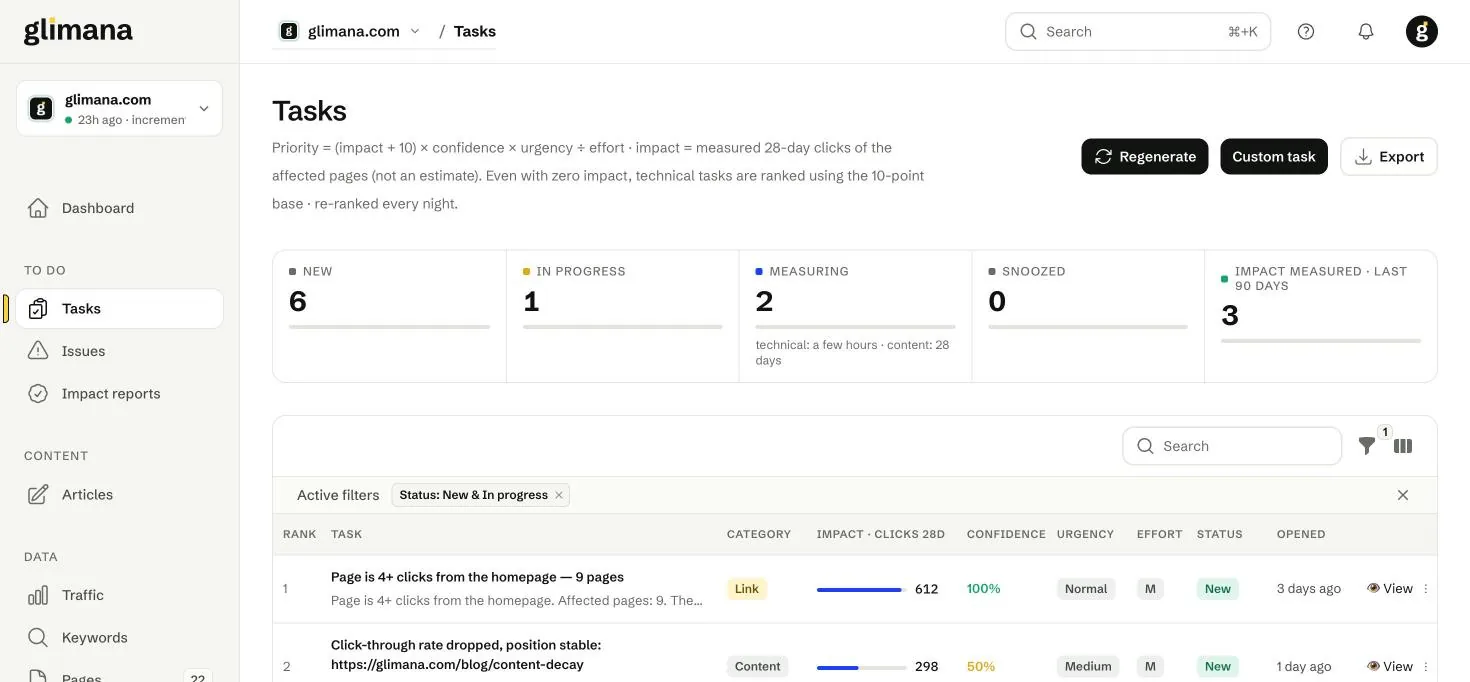1470x682 pixels.
Task: Expand the glimana.com site switcher in sidebar
Action: pyautogui.click(x=119, y=108)
